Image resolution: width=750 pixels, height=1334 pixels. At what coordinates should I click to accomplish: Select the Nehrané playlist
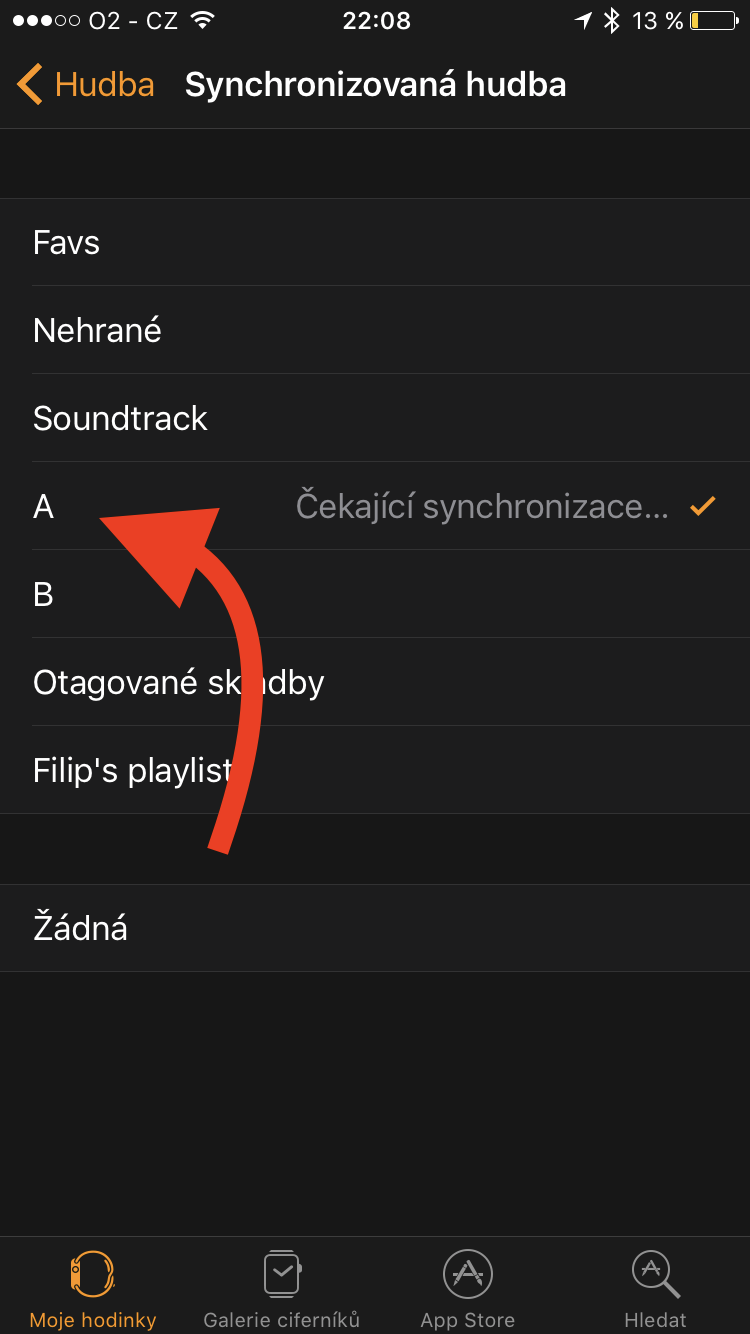point(97,331)
